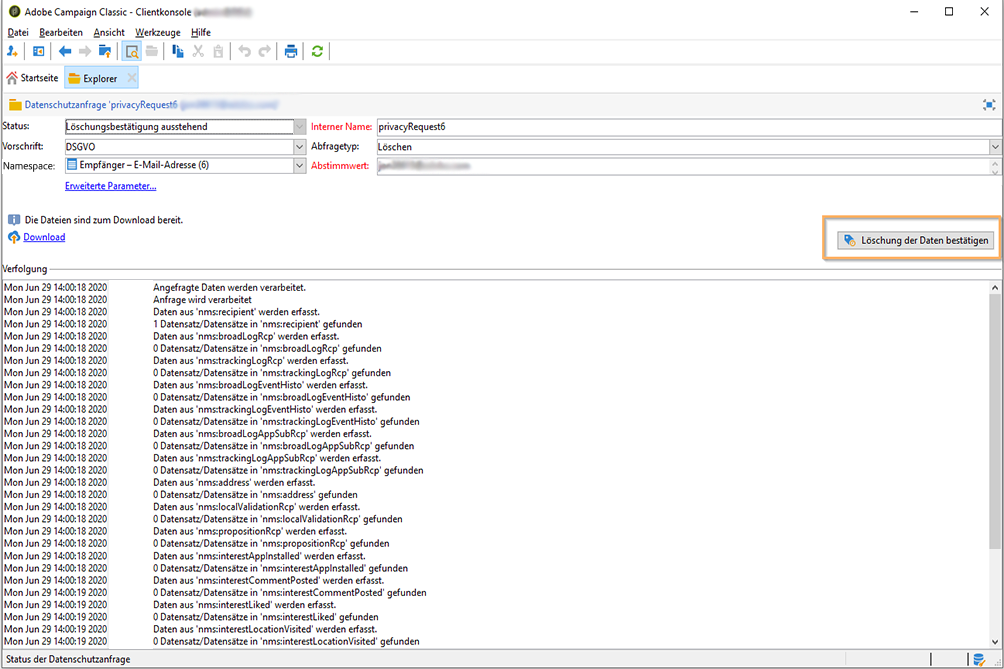Click the greyed-out folder toolbar icon
The width and height of the screenshot is (1004, 669).
pos(152,52)
